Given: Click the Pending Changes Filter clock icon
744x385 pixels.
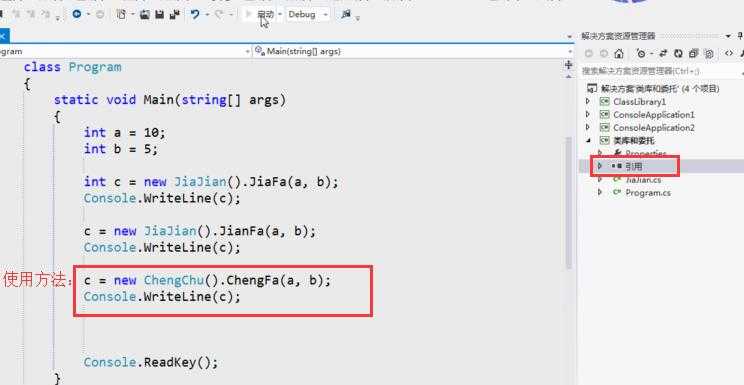Looking at the screenshot, I should click(641, 54).
